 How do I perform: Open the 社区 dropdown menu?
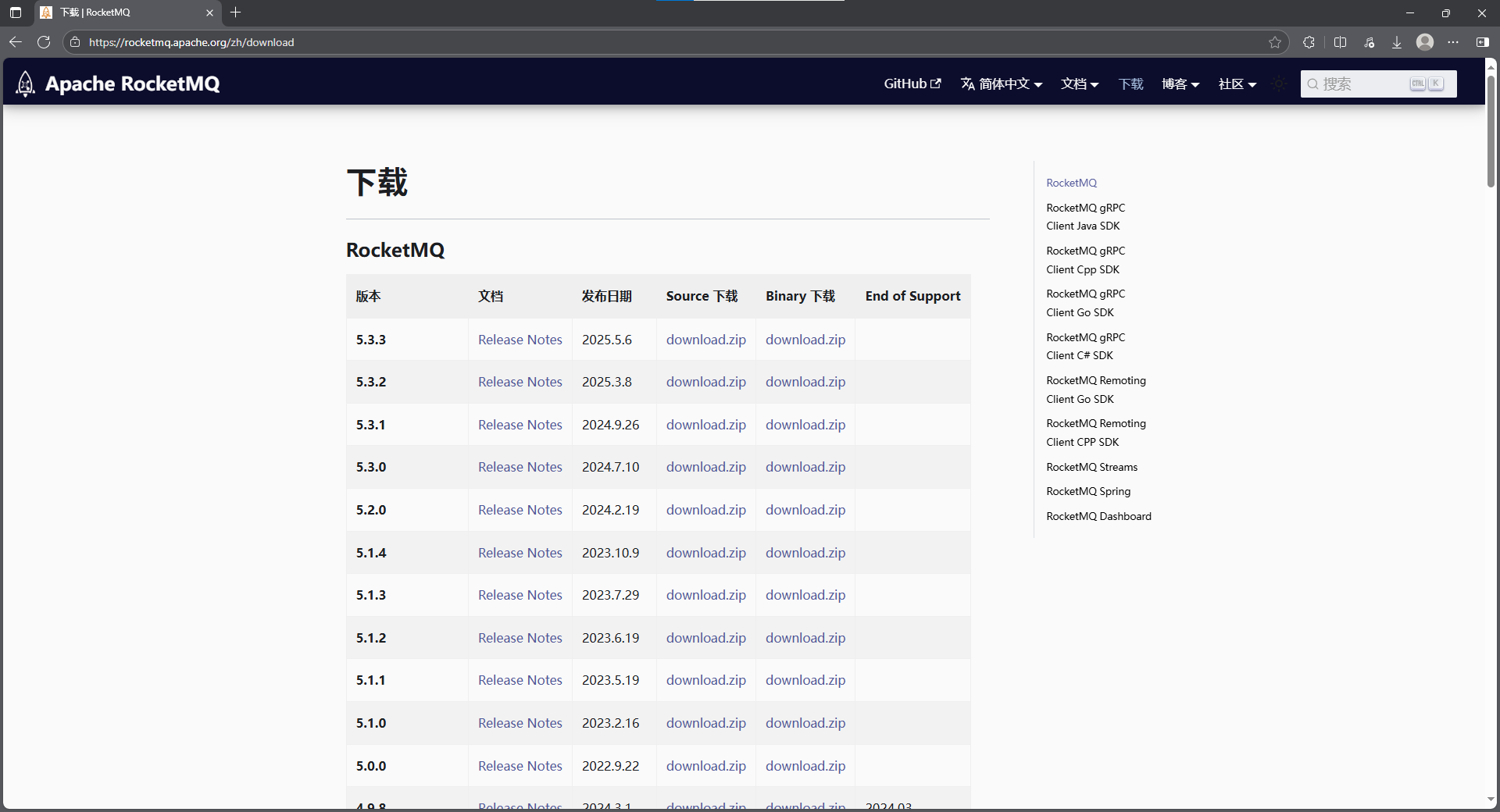1237,84
